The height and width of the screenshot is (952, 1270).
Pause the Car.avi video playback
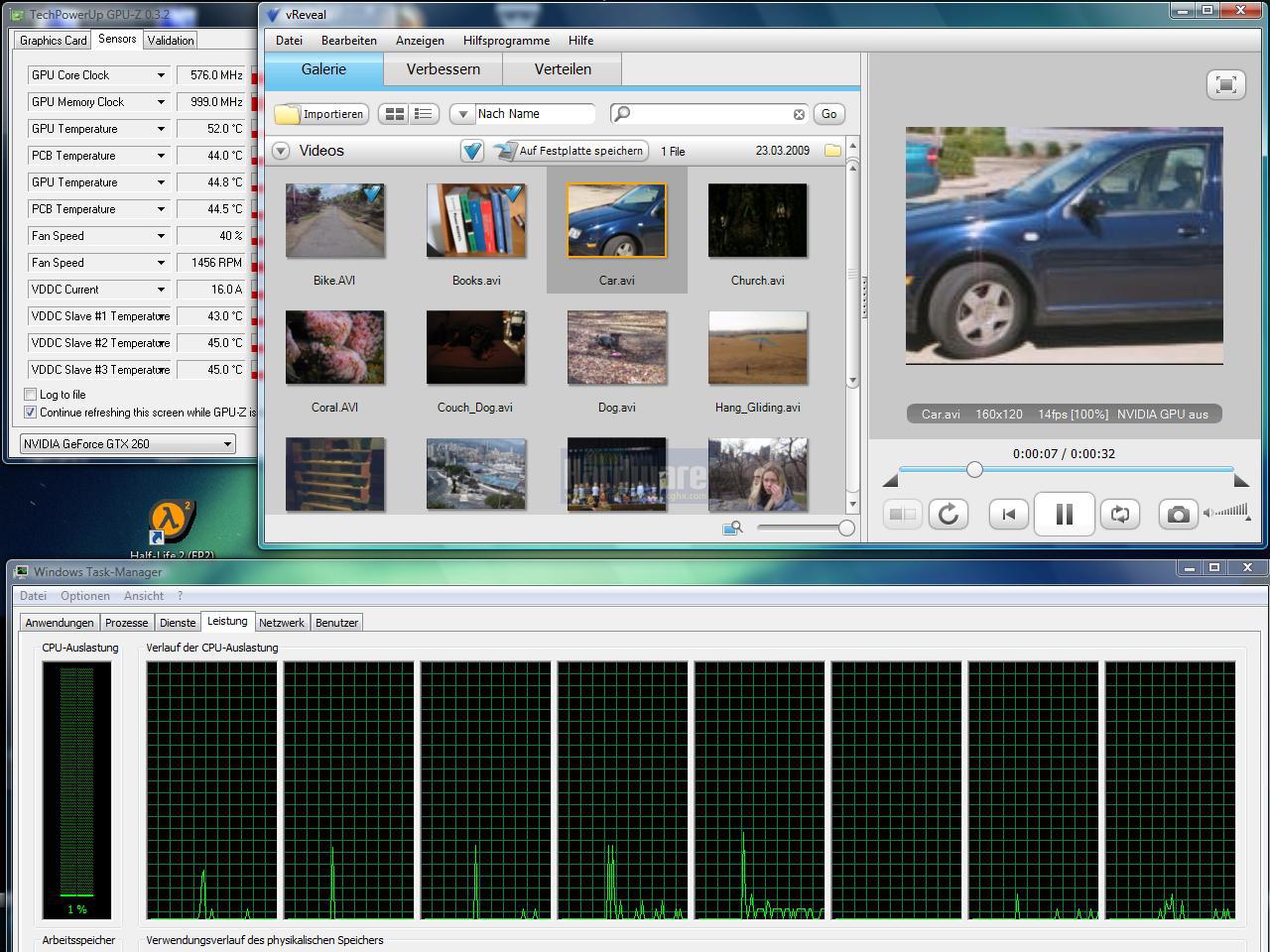coord(1064,514)
